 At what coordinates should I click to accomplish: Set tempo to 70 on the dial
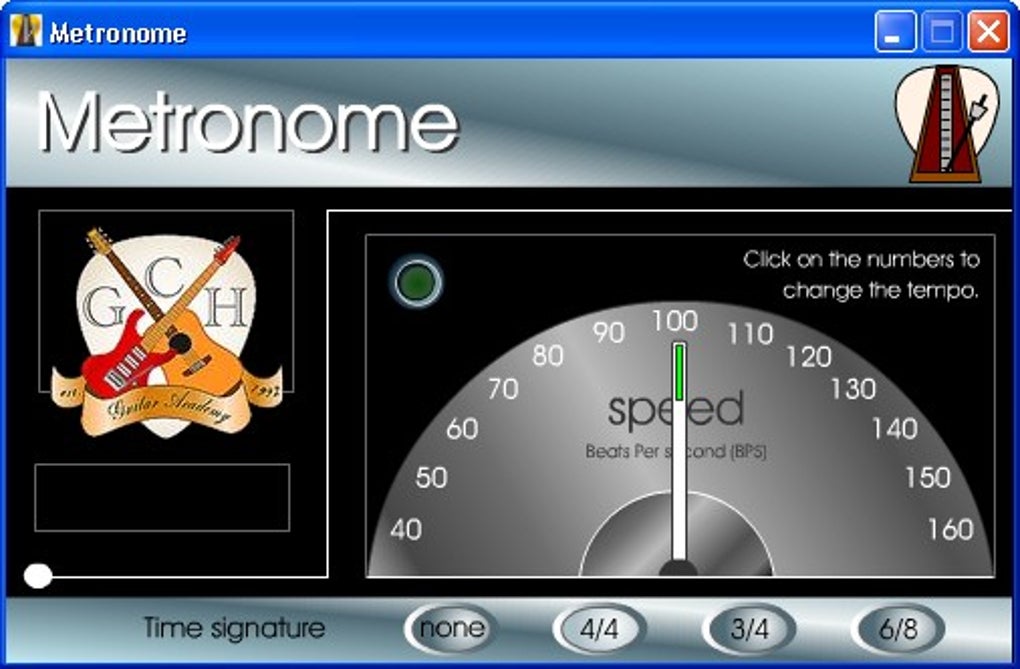pos(503,389)
